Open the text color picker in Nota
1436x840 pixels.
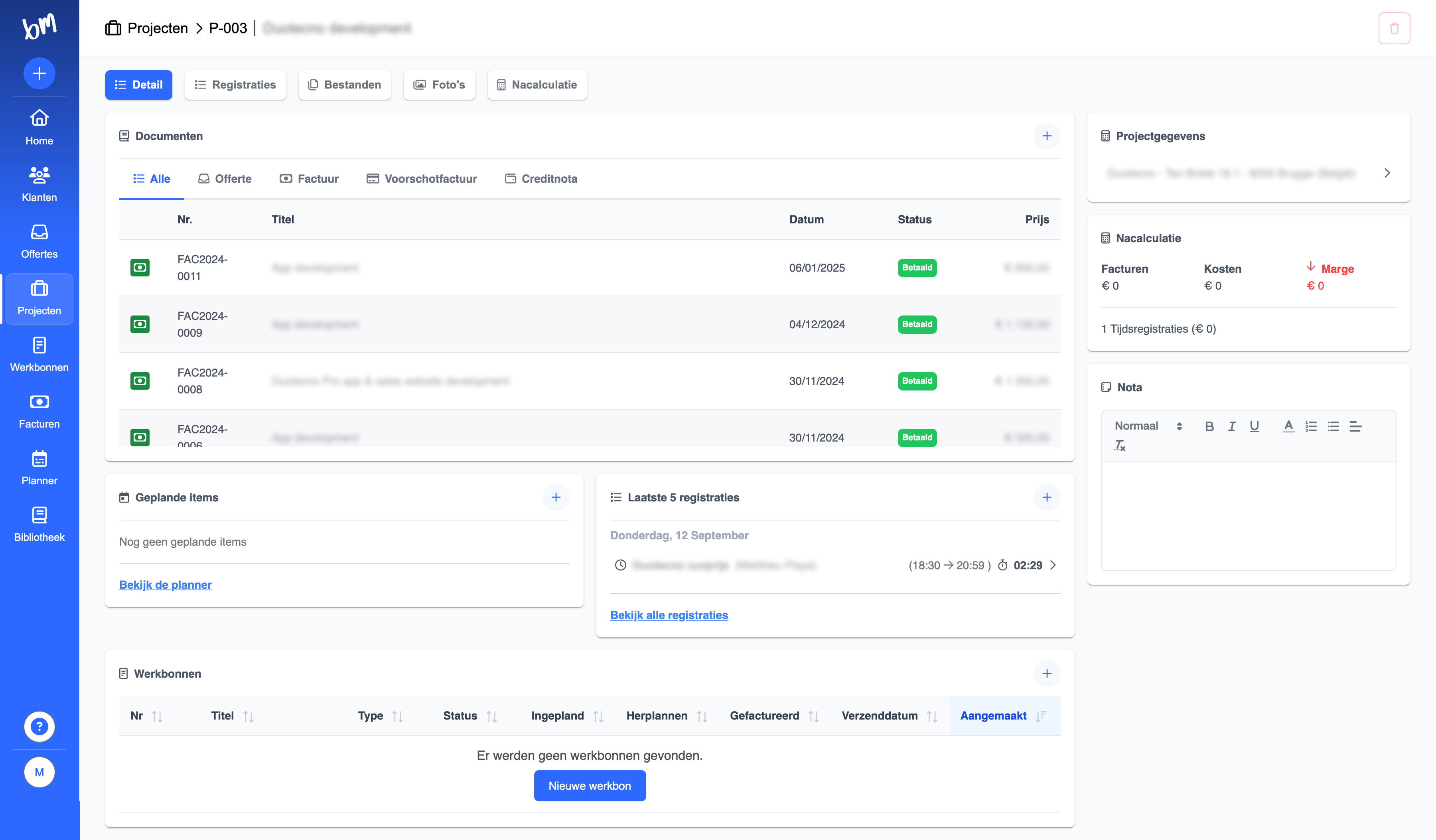[x=1288, y=426]
